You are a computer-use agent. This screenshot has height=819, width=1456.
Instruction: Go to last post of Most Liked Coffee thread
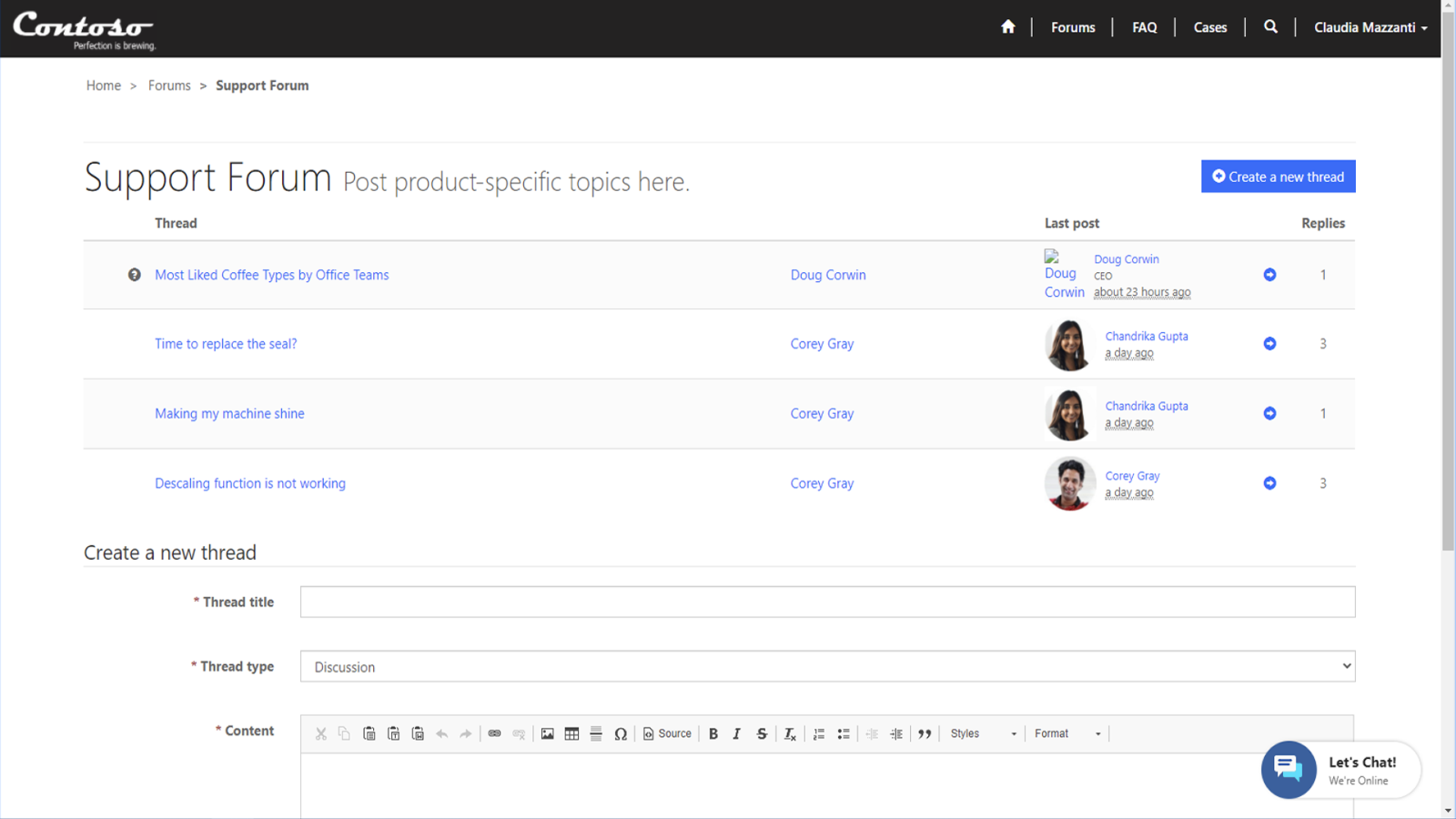click(1269, 275)
